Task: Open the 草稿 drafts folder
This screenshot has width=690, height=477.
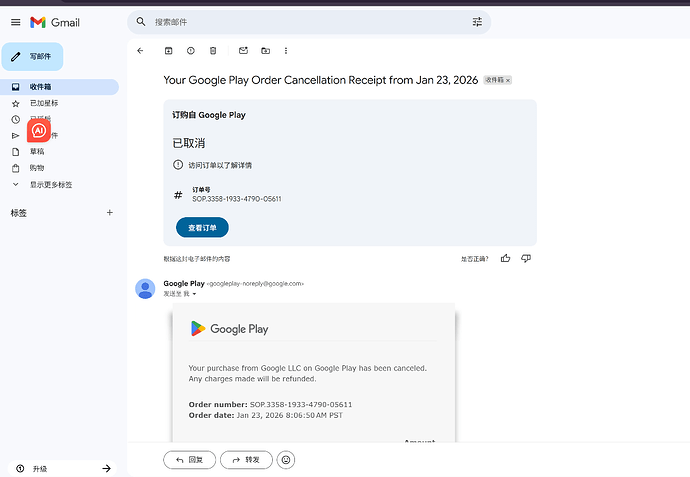Action: click(37, 151)
